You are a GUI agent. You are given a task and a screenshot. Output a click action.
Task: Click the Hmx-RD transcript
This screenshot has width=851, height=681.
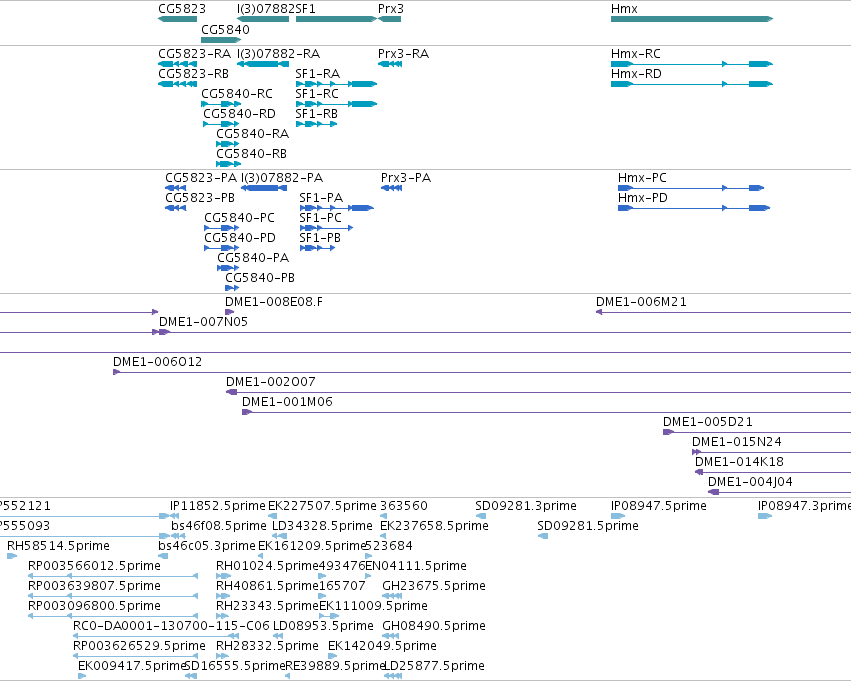tap(692, 84)
